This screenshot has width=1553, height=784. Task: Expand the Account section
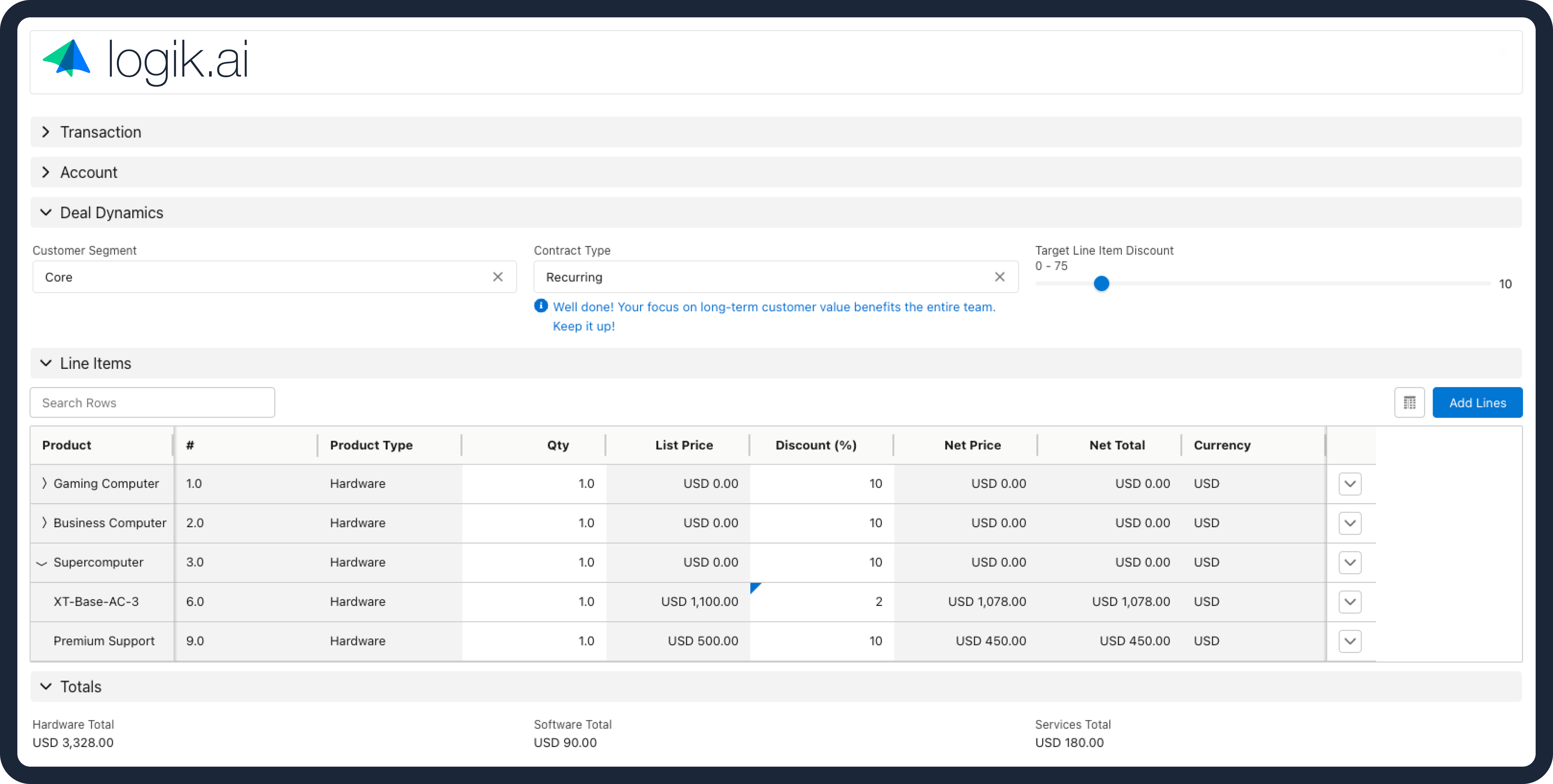[45, 172]
